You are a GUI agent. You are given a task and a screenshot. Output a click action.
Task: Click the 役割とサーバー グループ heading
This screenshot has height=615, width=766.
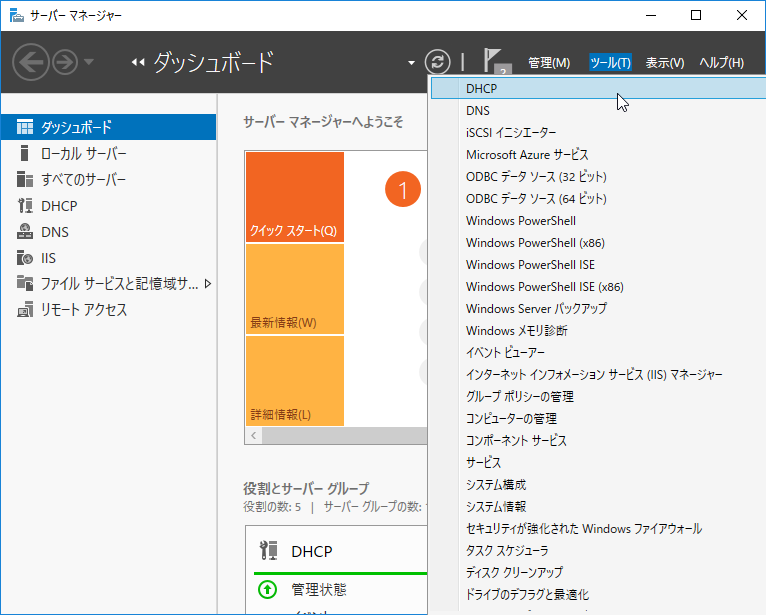tap(306, 488)
